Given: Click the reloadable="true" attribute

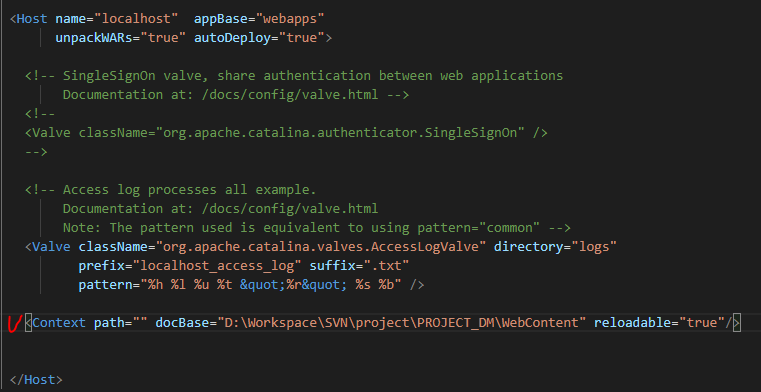Looking at the screenshot, I should (x=659, y=323).
